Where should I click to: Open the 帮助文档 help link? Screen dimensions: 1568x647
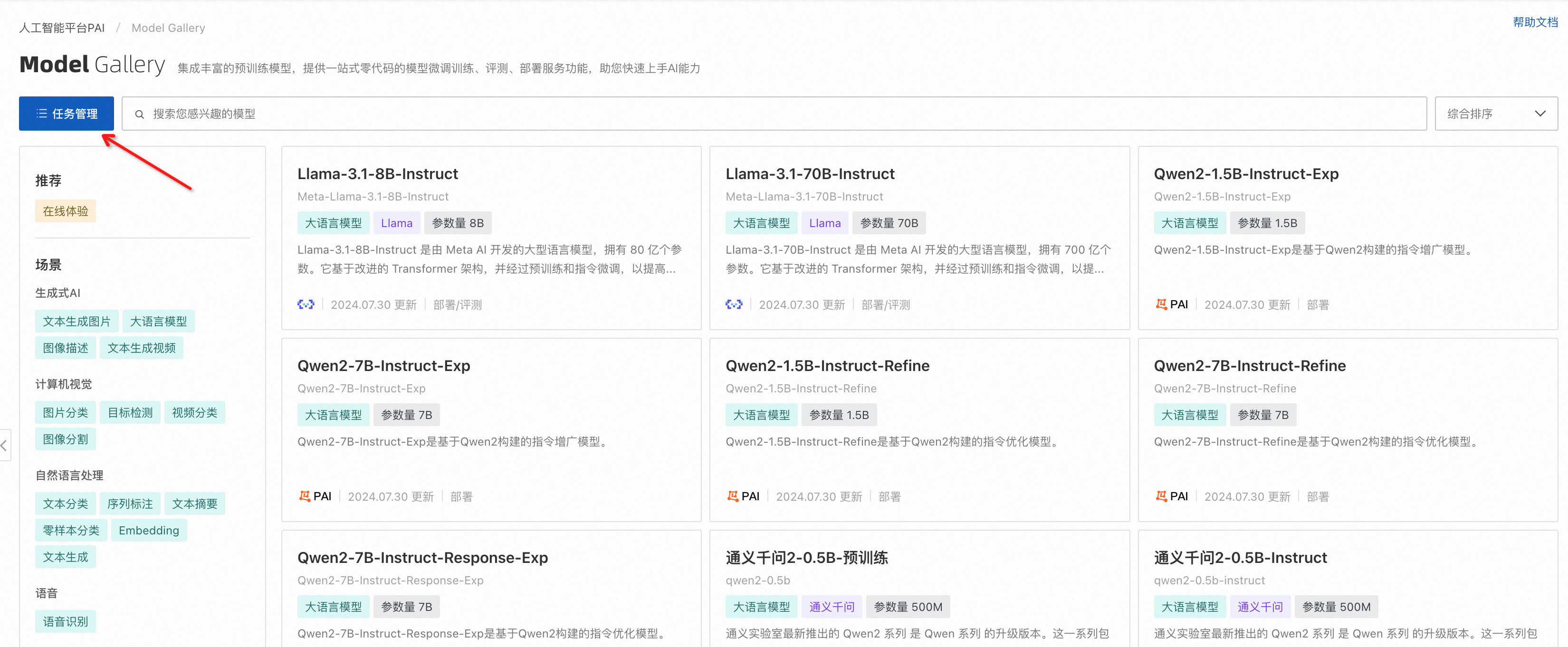[1535, 22]
